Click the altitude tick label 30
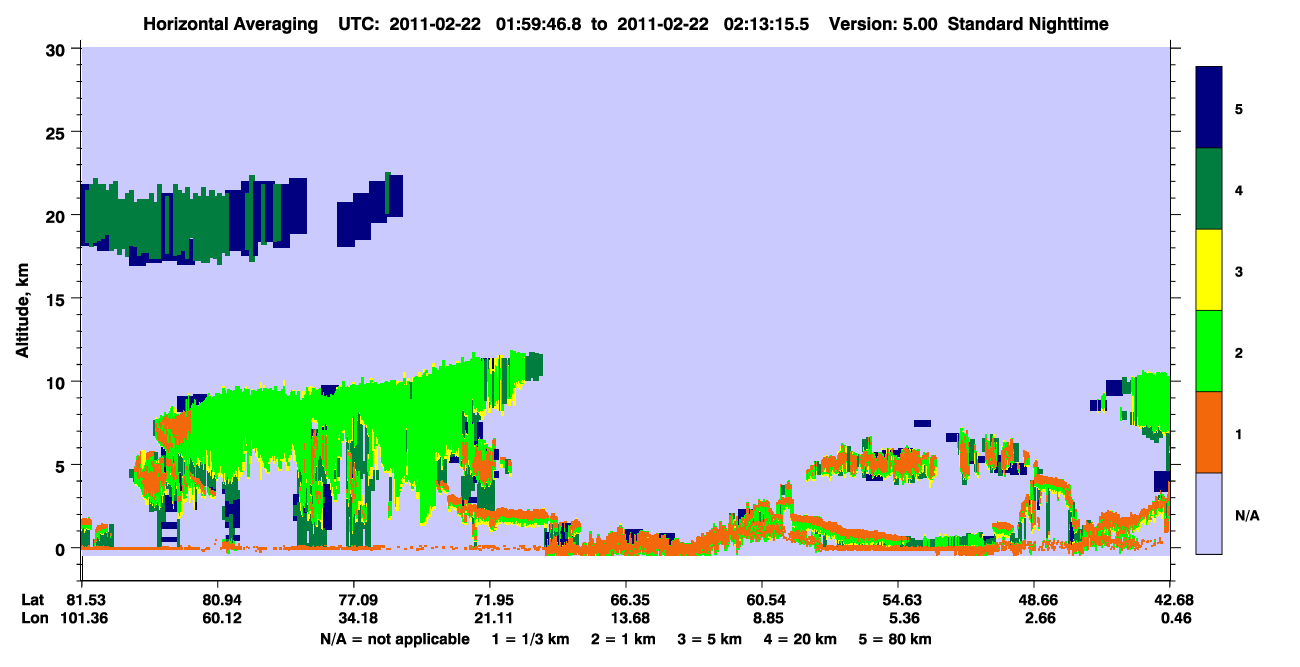Image resolution: width=1300 pixels, height=667 pixels. [x=57, y=49]
